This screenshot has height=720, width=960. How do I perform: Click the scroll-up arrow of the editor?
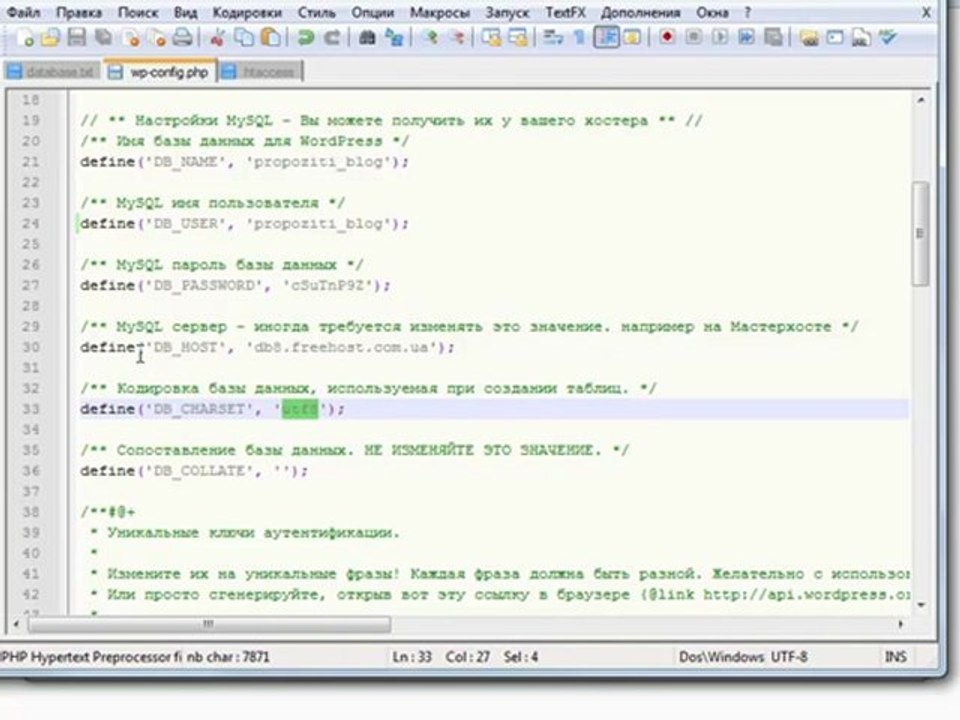pos(921,100)
